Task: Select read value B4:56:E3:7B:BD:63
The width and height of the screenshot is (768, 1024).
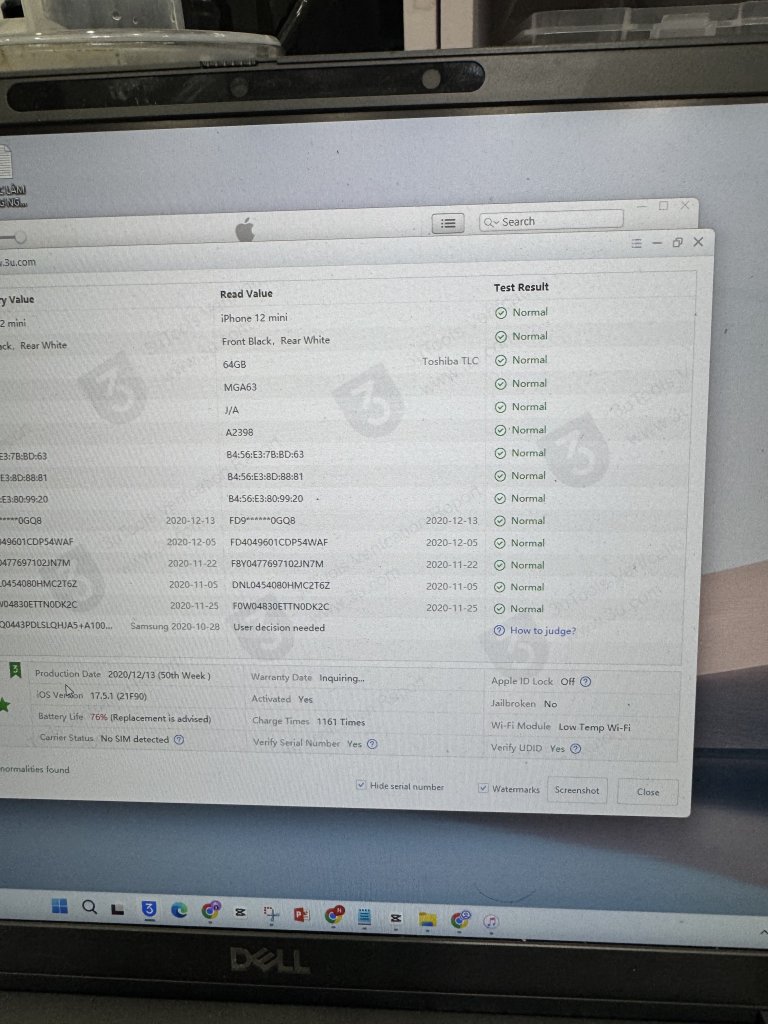Action: coord(265,454)
